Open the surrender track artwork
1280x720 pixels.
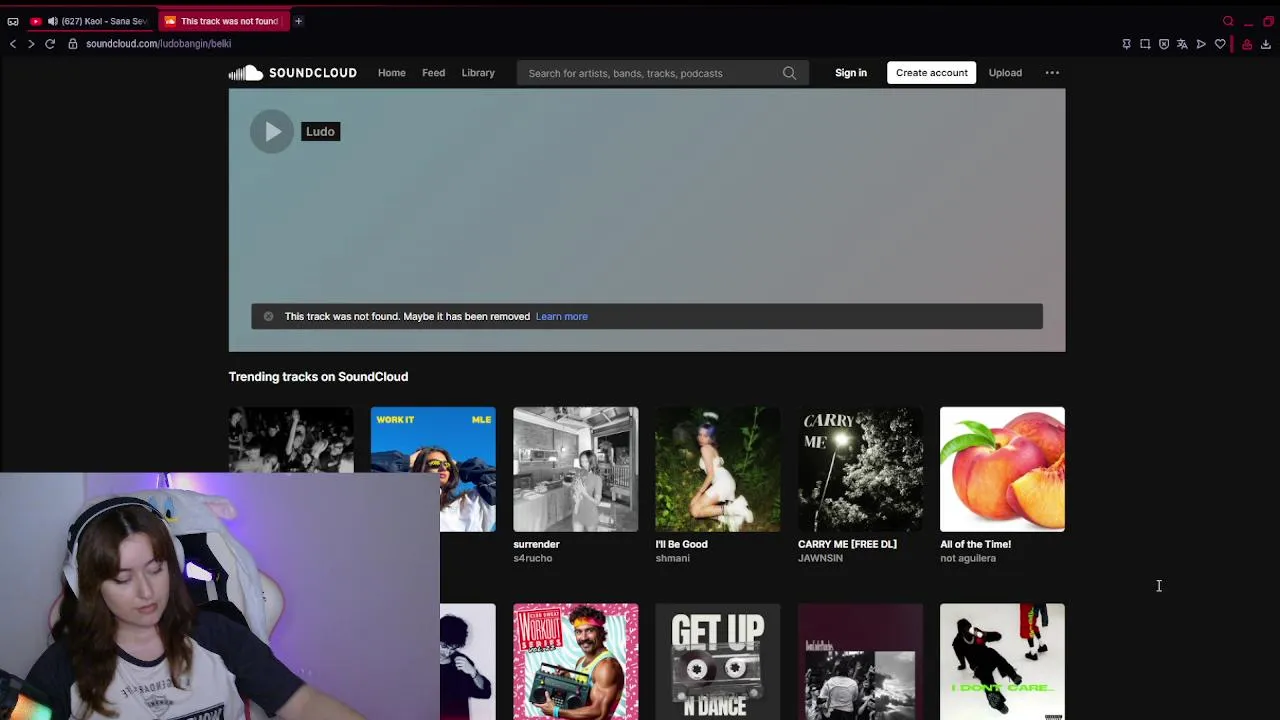pos(575,469)
